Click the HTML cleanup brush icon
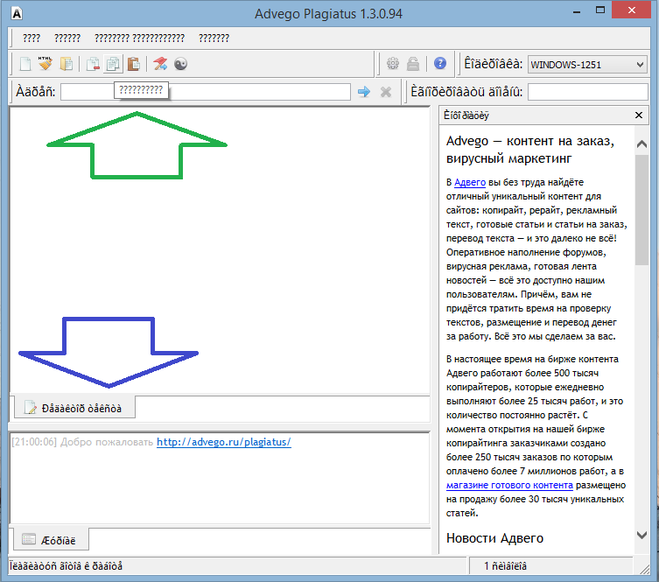 pos(45,64)
